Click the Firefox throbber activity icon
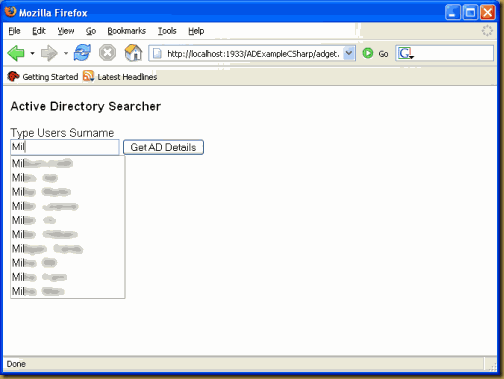This screenshot has width=504, height=379. click(487, 31)
